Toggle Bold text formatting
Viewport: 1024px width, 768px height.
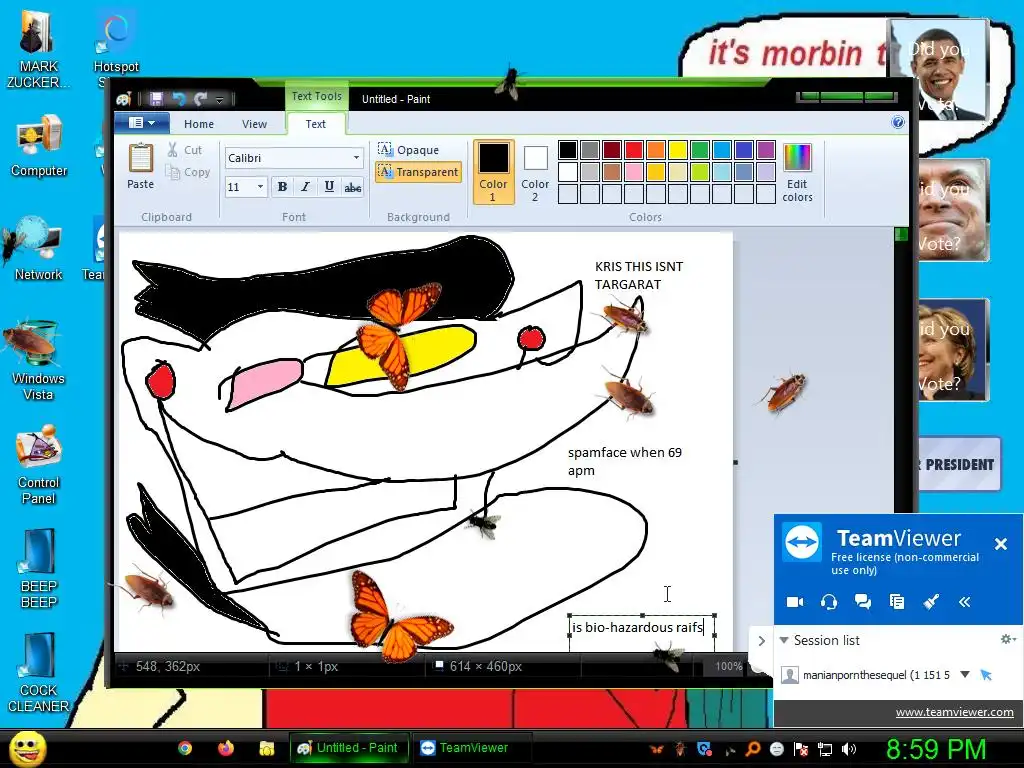(282, 187)
